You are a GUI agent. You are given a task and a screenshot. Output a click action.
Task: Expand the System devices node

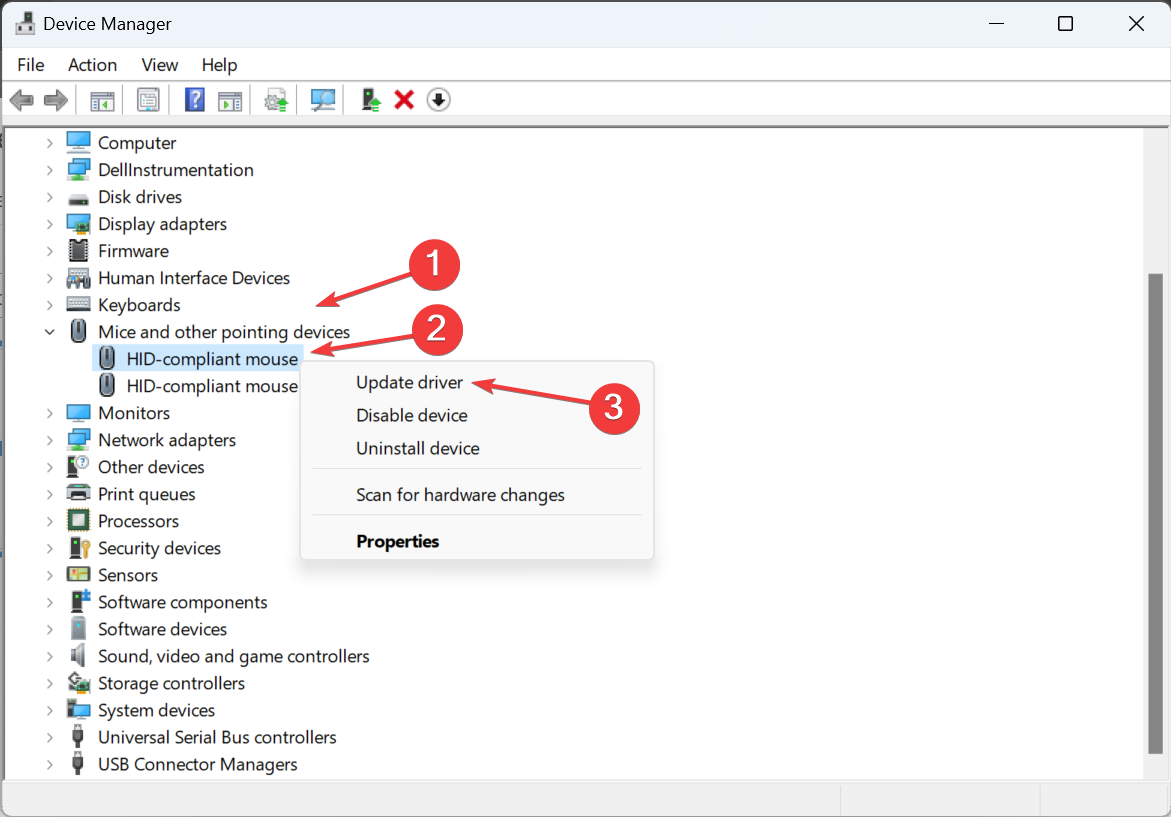pyautogui.click(x=49, y=711)
